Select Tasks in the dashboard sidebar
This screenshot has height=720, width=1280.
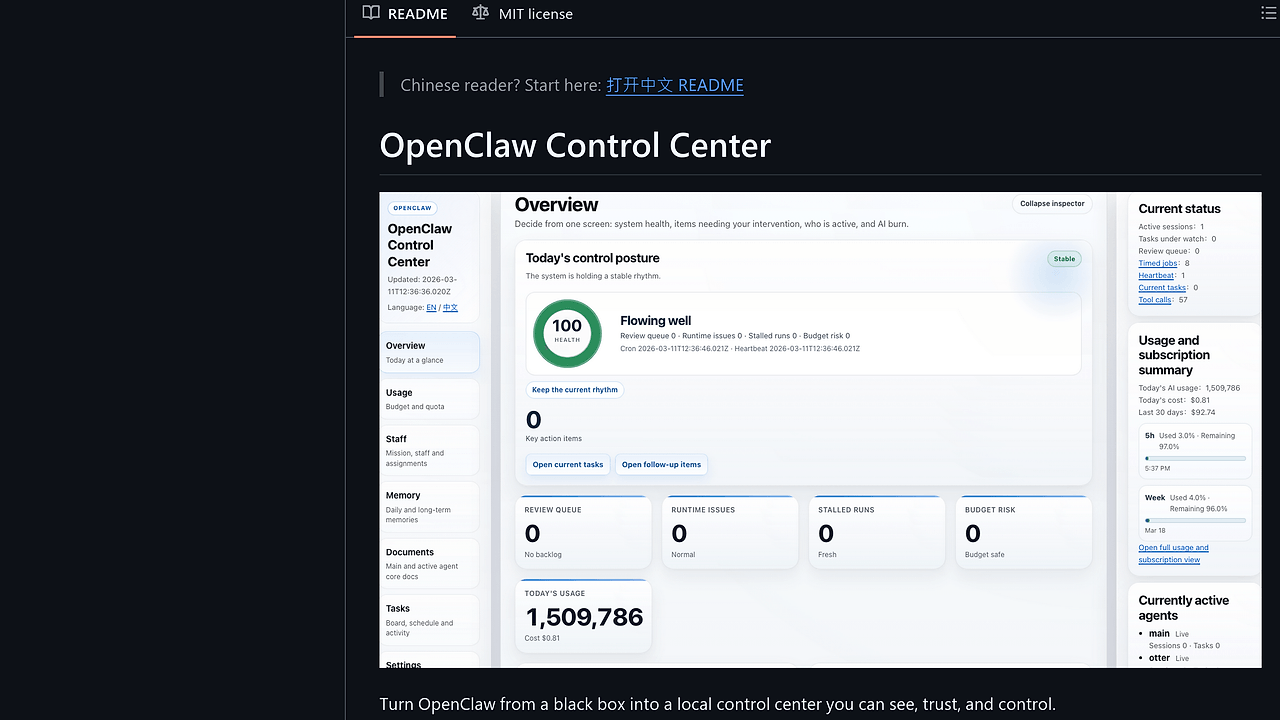tap(430, 620)
